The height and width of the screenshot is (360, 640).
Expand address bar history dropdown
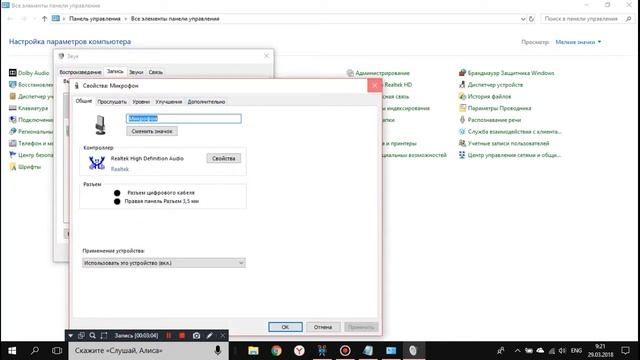(x=523, y=19)
